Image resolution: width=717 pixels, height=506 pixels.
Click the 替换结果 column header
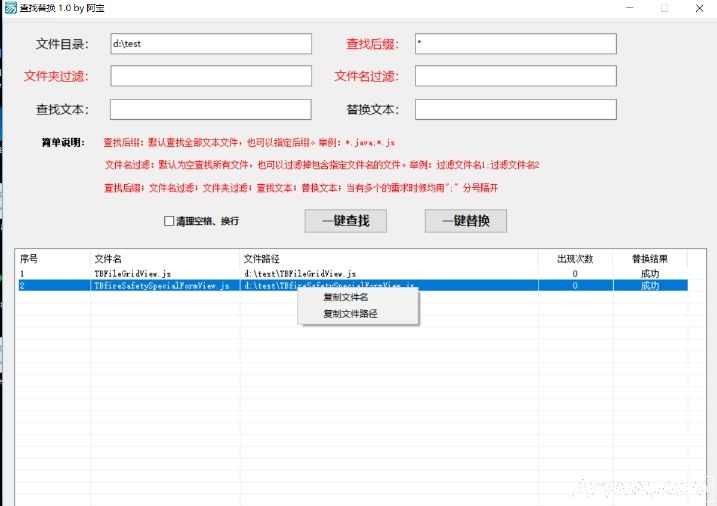point(650,259)
